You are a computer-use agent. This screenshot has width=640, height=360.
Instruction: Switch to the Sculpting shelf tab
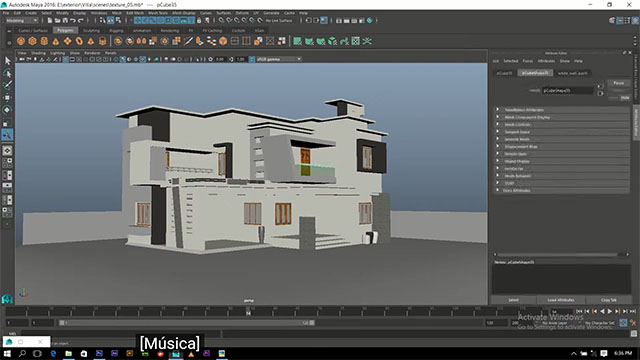(91, 31)
